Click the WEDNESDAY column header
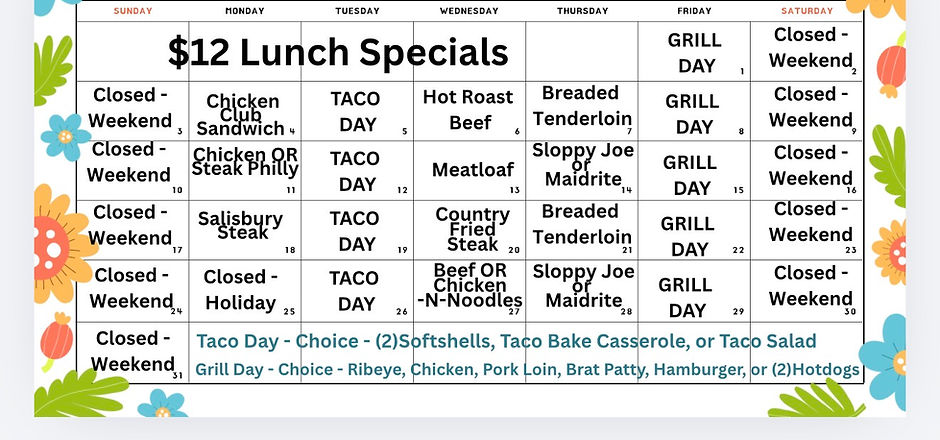940x440 pixels. coord(469,11)
